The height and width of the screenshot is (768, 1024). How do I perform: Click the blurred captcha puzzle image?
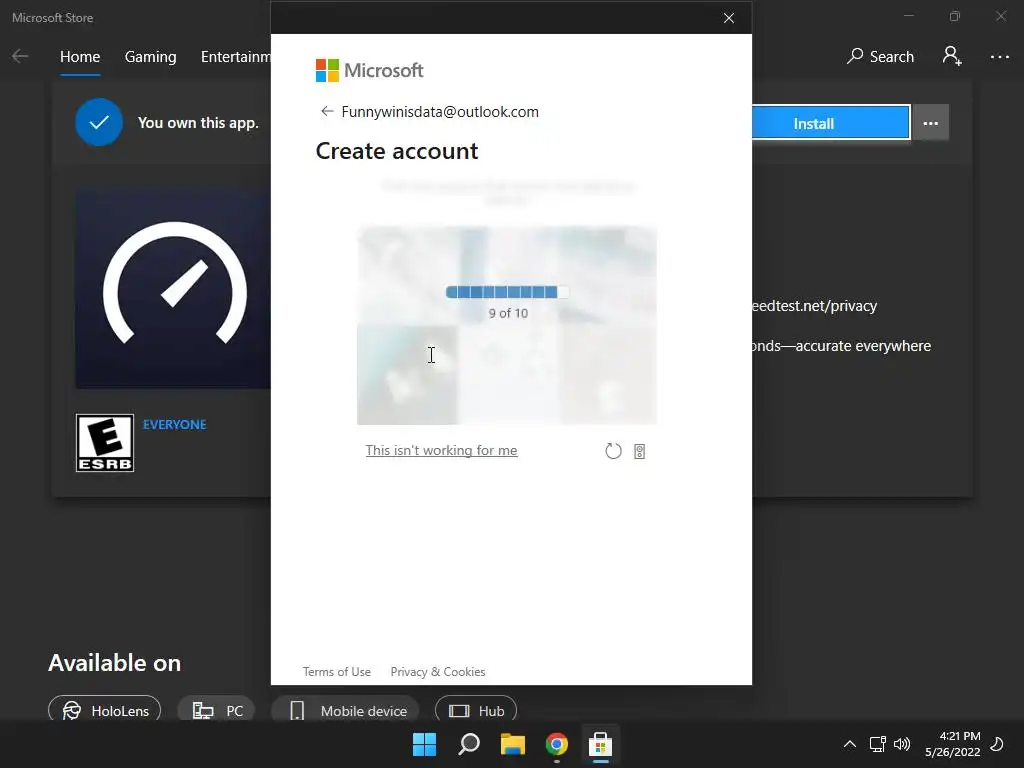tap(507, 325)
